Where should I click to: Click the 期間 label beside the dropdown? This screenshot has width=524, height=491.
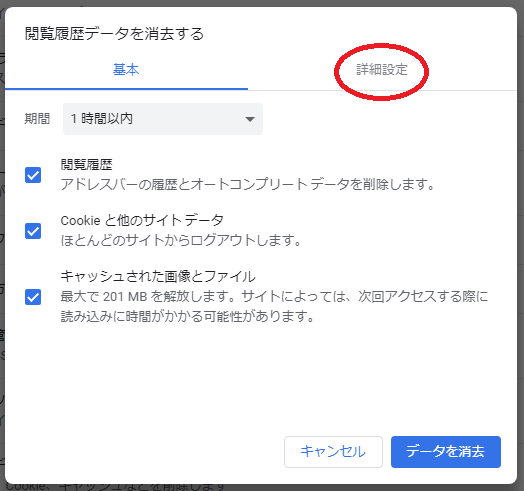[x=37, y=119]
